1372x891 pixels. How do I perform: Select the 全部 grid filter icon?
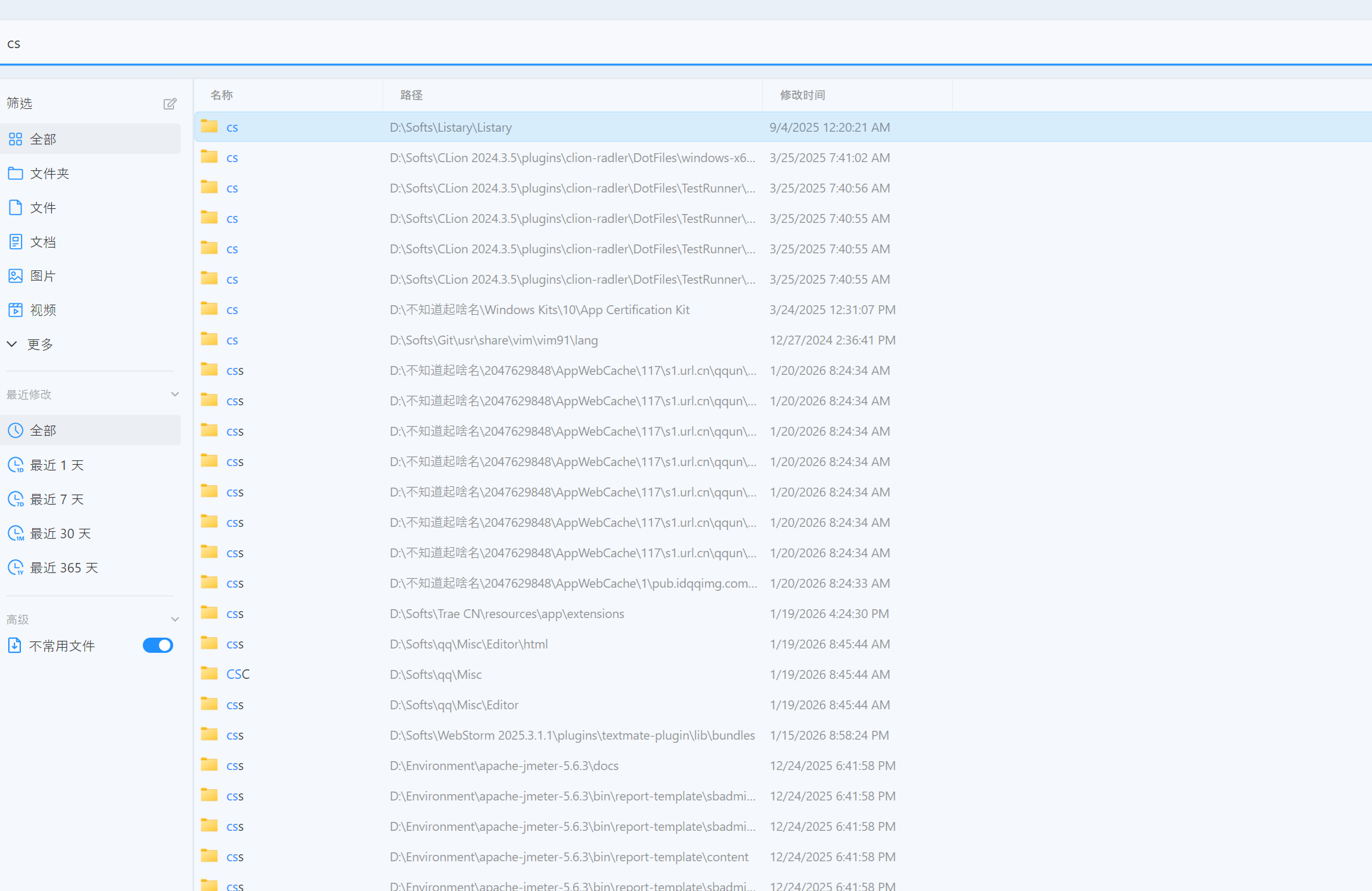coord(16,139)
